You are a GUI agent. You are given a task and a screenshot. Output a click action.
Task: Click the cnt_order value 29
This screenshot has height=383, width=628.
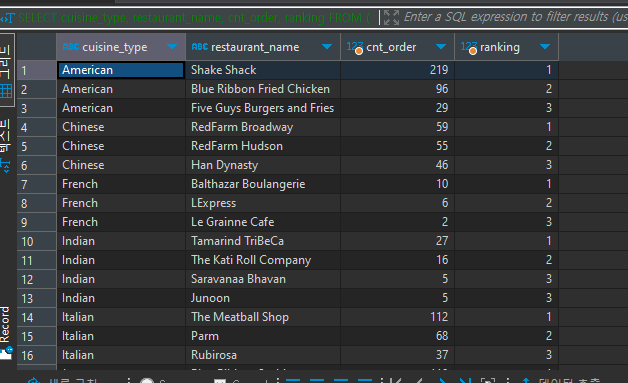coord(397,108)
